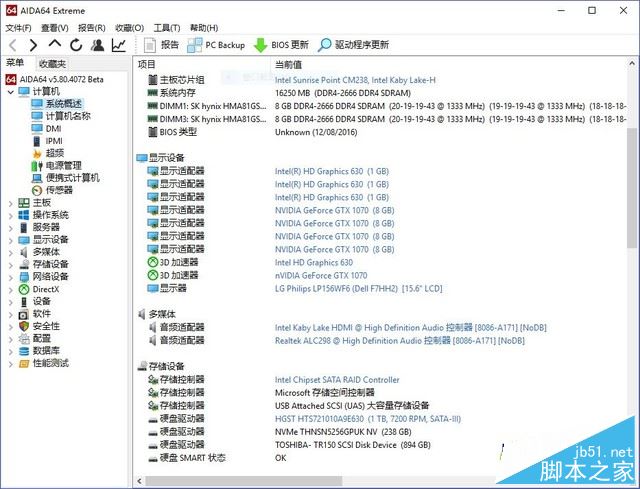Click the 设备 item icon in tree
The height and width of the screenshot is (489, 640).
24,302
